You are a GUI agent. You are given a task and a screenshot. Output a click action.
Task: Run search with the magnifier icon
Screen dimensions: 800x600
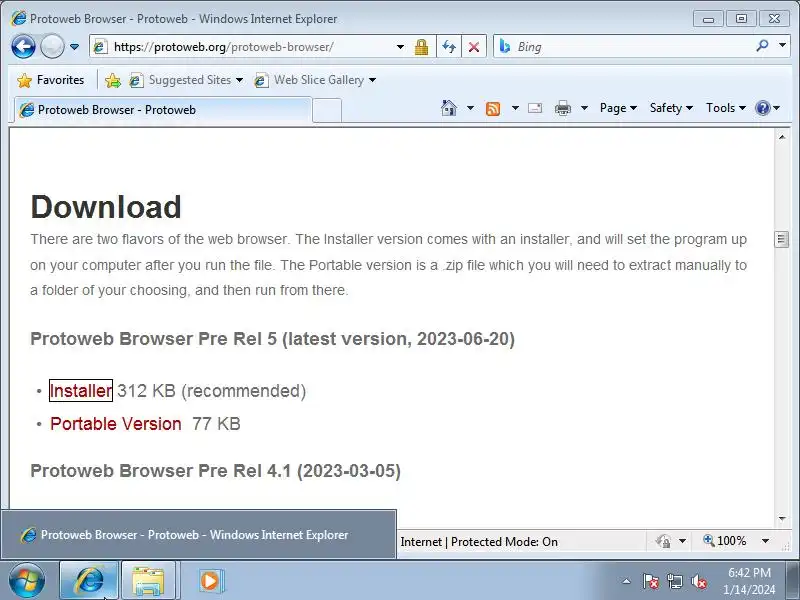[762, 46]
